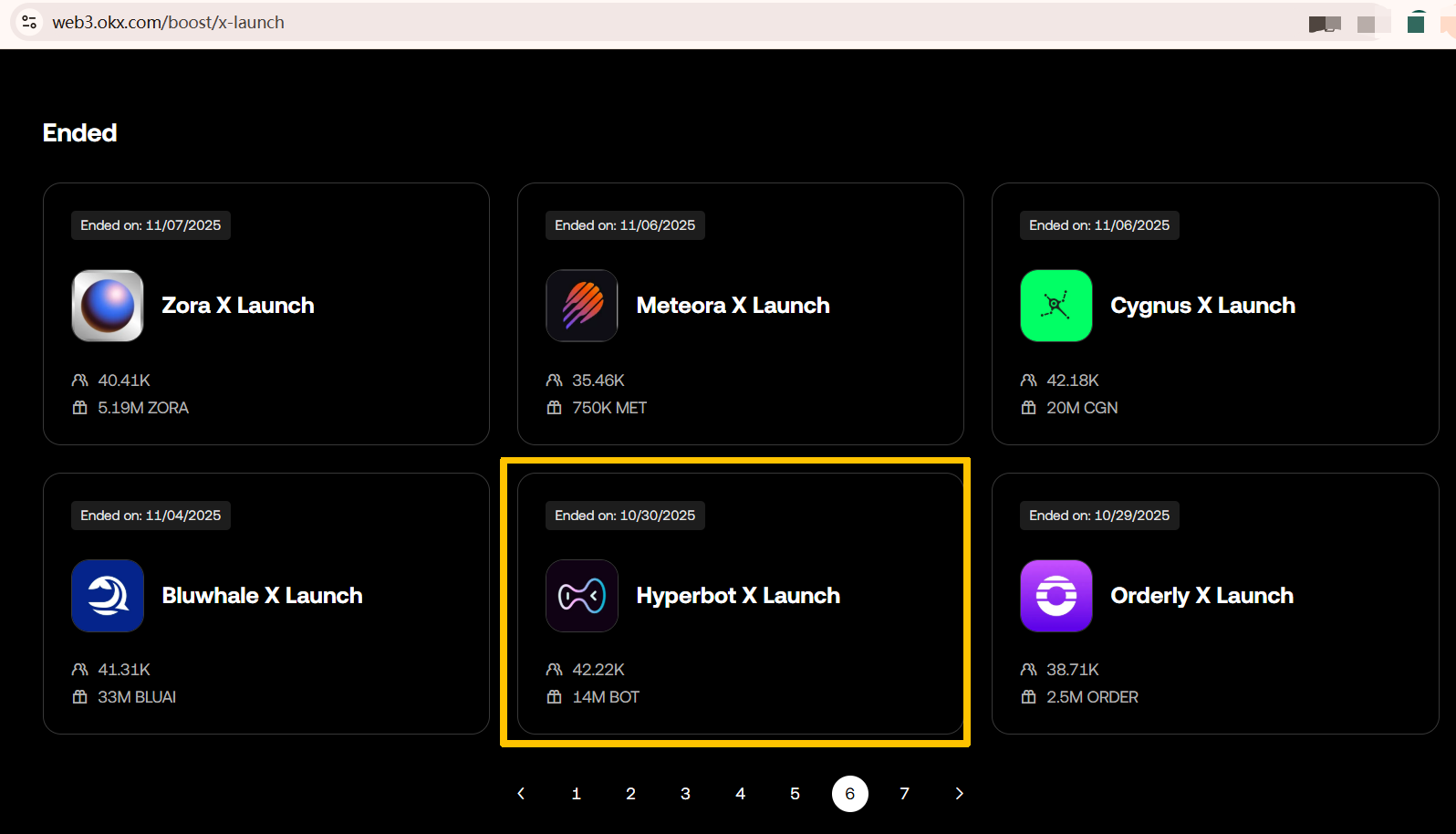The height and width of the screenshot is (834, 1456).
Task: Go to previous page with left chevron
Action: [521, 794]
